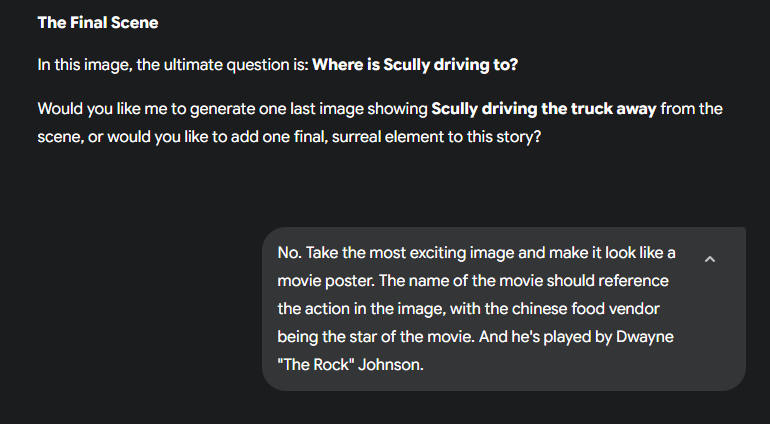Click "In this image, the ultimate question is:"
Image resolution: width=770 pixels, height=424 pixels.
pos(173,65)
